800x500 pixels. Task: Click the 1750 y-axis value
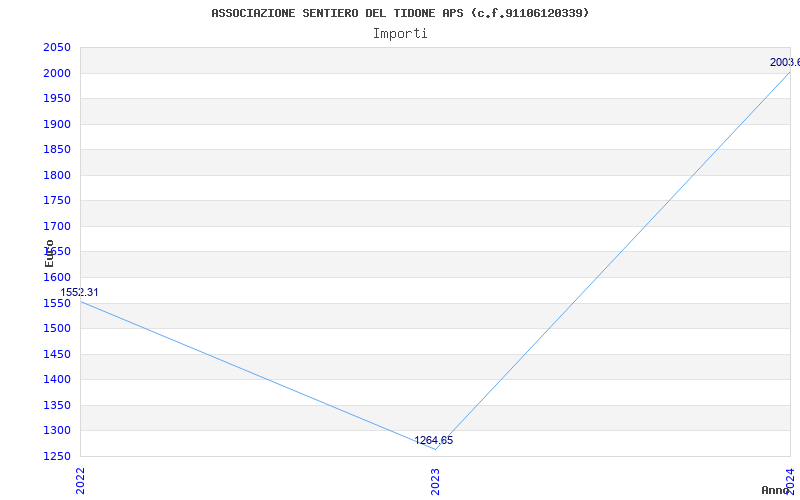(57, 201)
